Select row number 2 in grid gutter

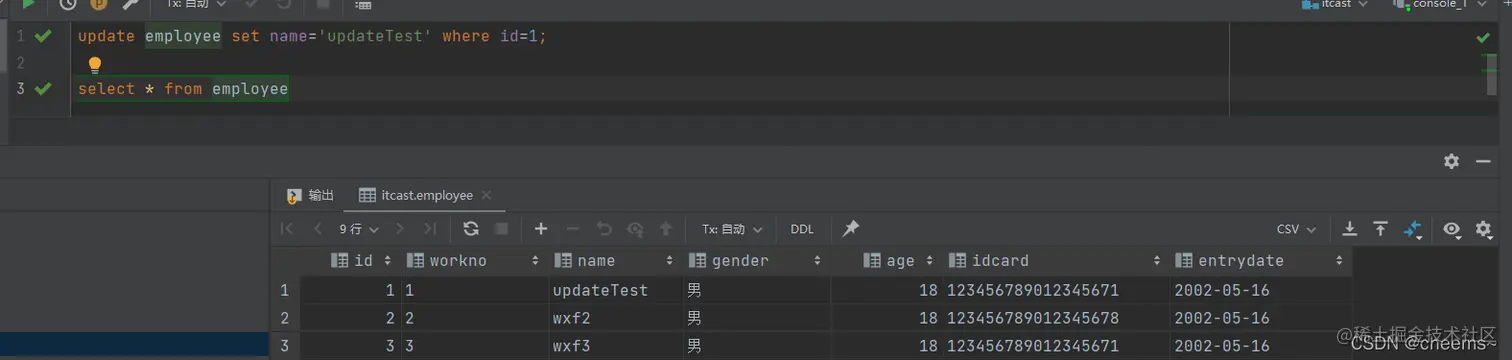coord(285,319)
